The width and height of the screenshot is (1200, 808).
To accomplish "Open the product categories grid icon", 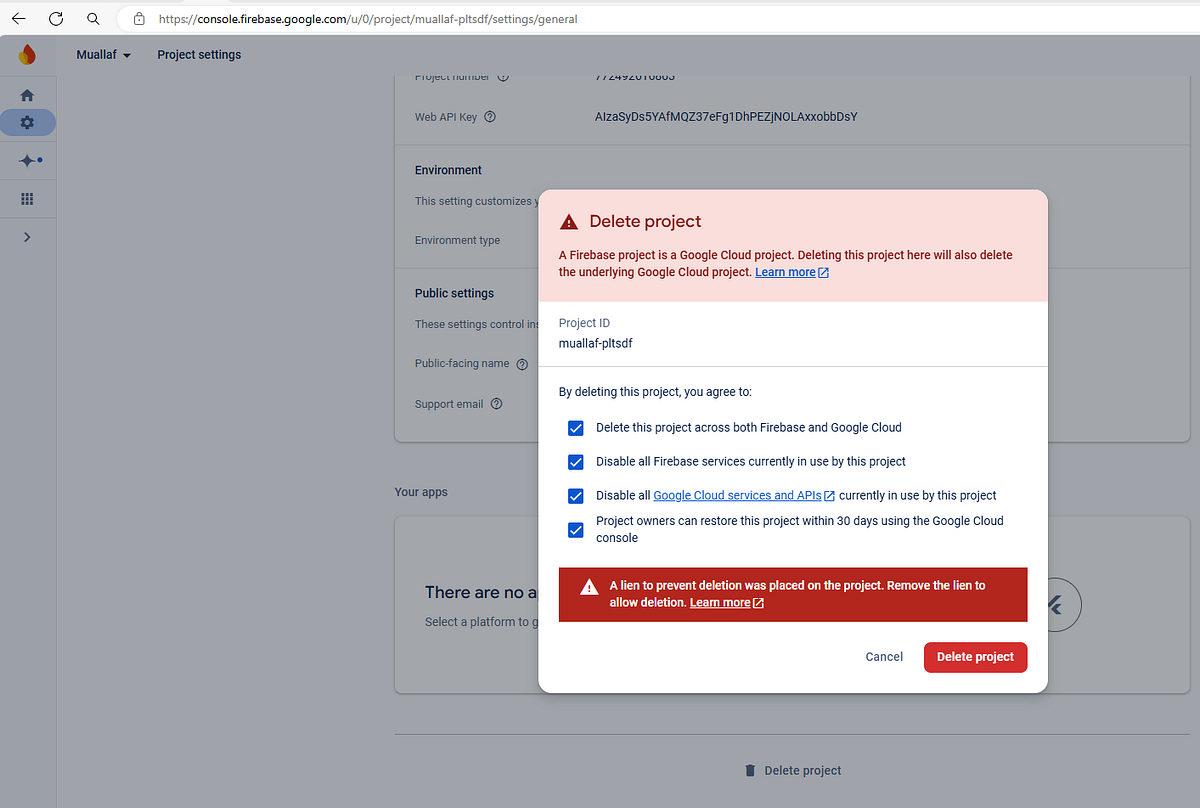I will pyautogui.click(x=27, y=198).
